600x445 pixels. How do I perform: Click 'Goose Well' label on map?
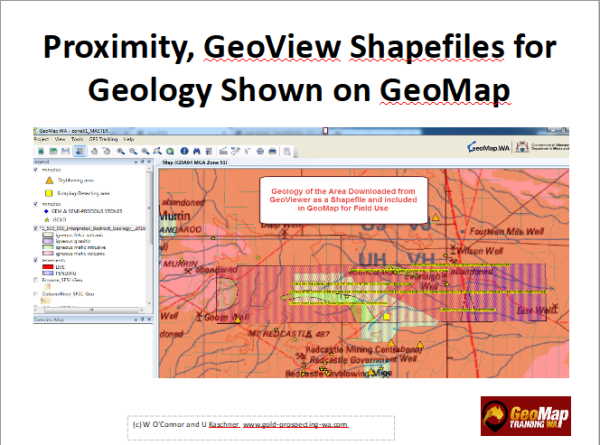(226, 317)
